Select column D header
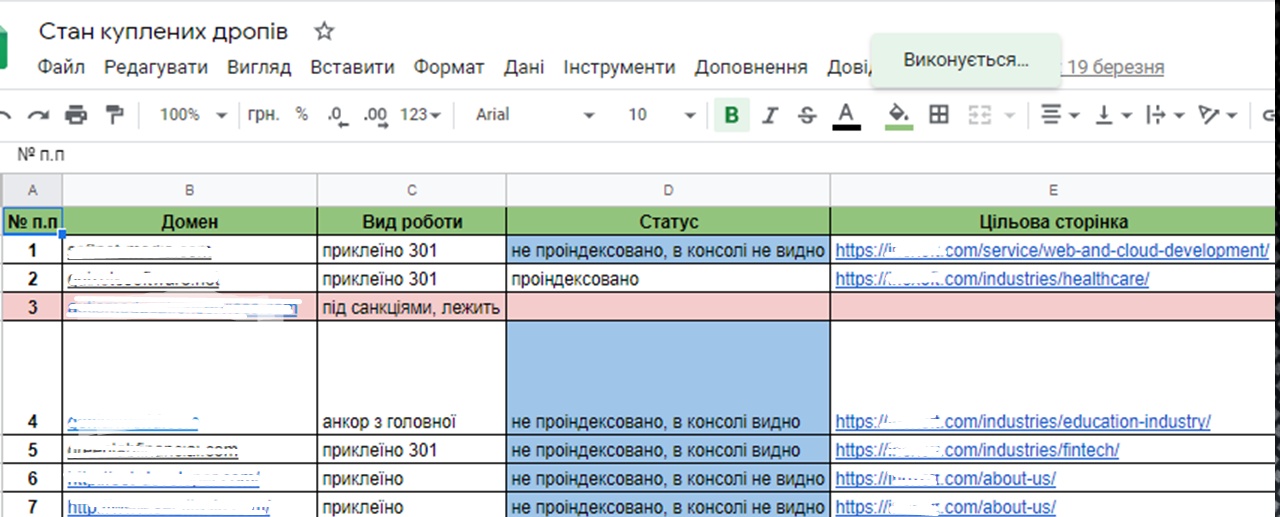 (668, 190)
